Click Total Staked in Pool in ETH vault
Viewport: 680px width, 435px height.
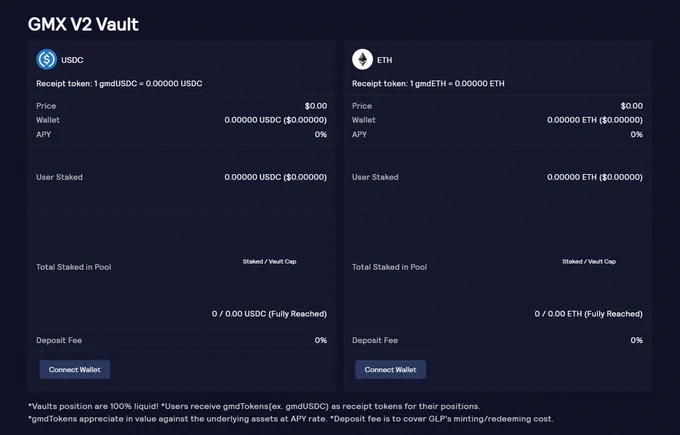tap(389, 267)
